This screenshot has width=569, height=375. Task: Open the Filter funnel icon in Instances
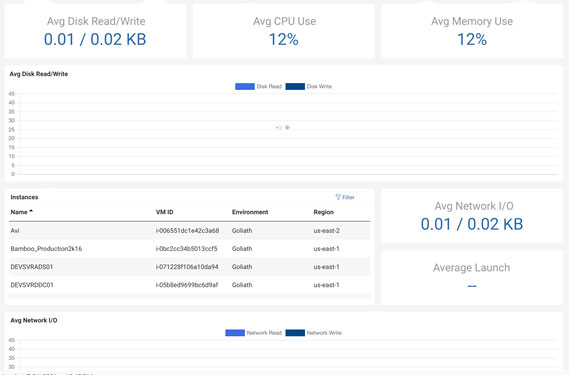click(338, 197)
